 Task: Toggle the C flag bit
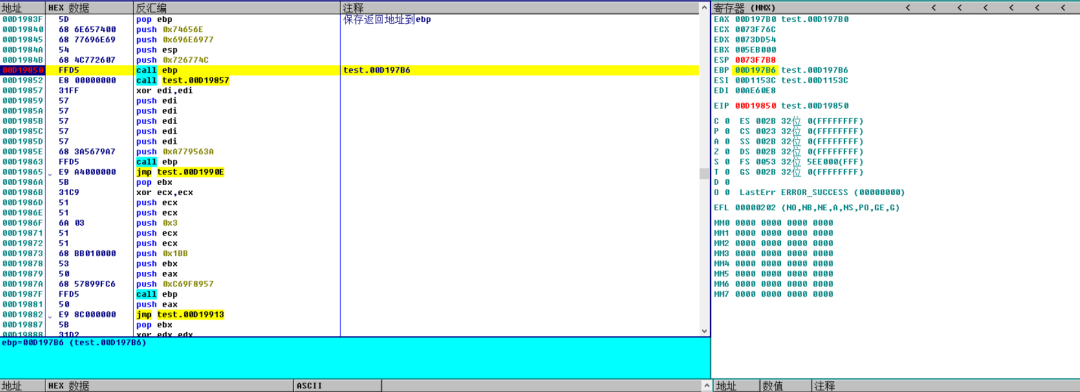[x=727, y=121]
